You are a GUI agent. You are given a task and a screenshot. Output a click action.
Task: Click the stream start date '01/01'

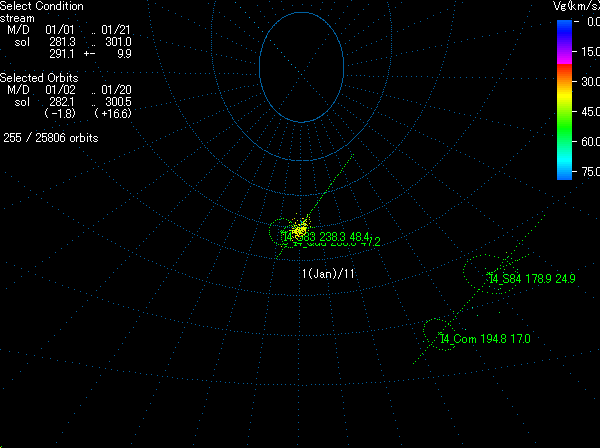tap(60, 30)
